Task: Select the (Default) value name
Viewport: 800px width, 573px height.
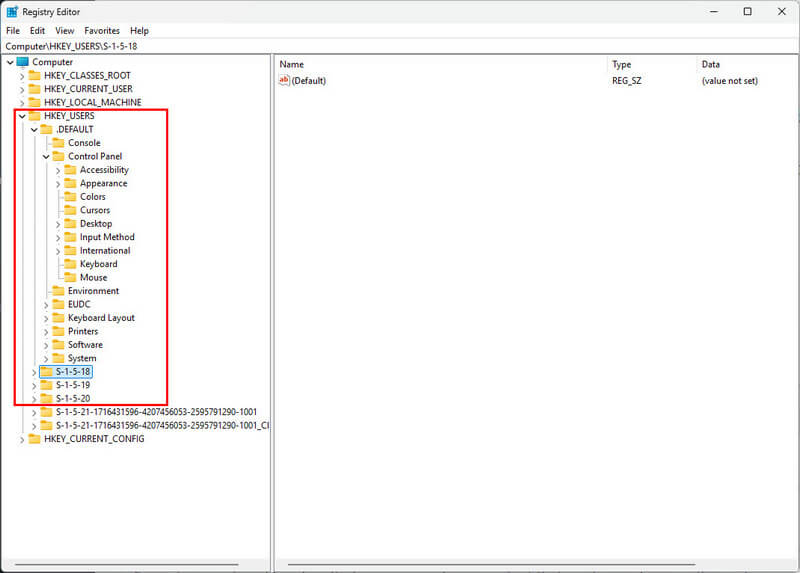Action: 309,81
